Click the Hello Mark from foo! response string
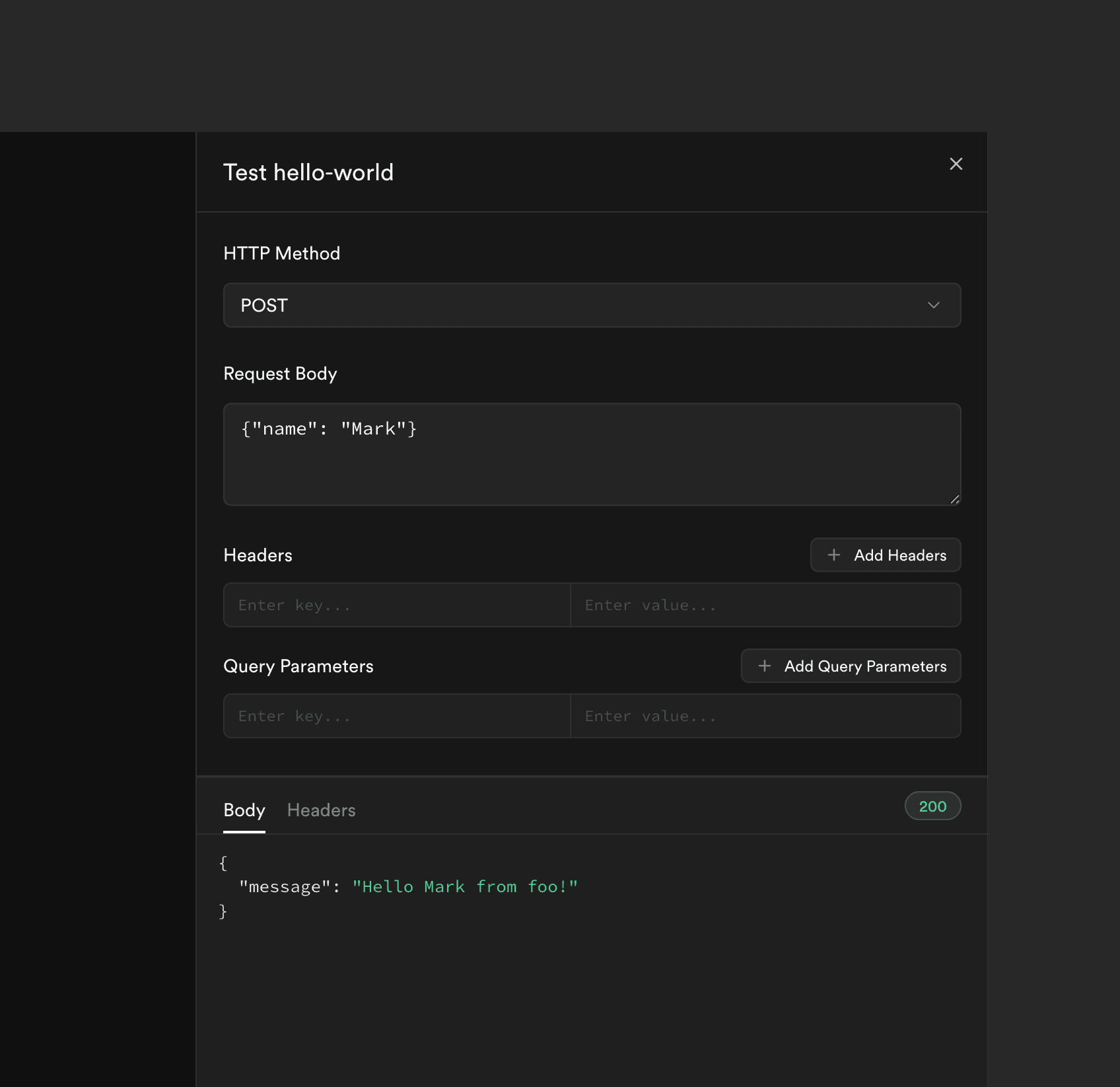This screenshot has width=1120, height=1087. (x=465, y=887)
